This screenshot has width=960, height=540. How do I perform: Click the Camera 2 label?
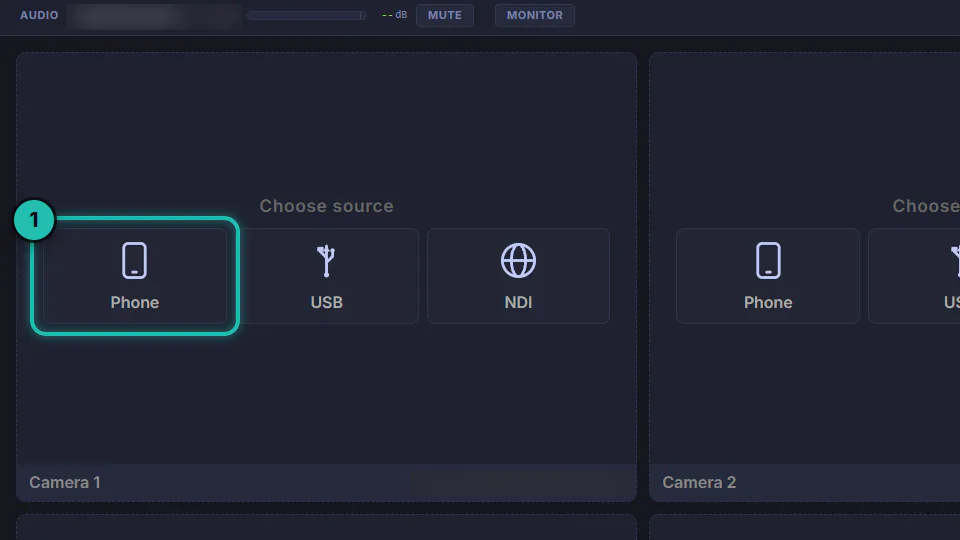[699, 482]
